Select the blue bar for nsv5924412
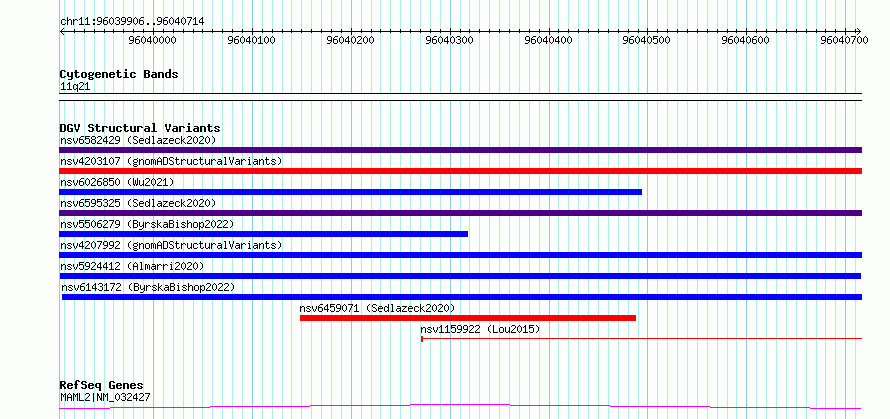 coord(460,276)
